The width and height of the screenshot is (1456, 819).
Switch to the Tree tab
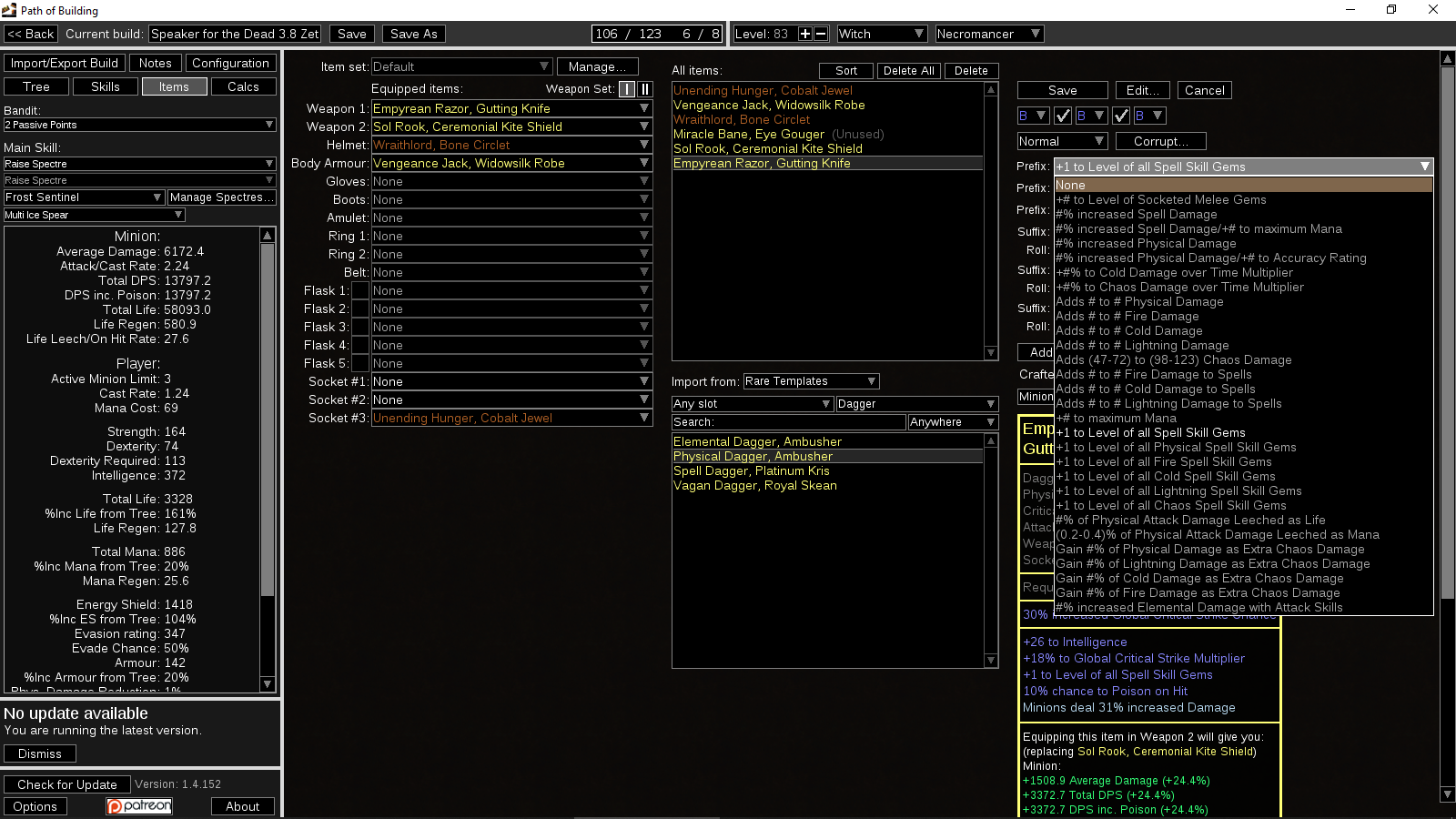(35, 86)
